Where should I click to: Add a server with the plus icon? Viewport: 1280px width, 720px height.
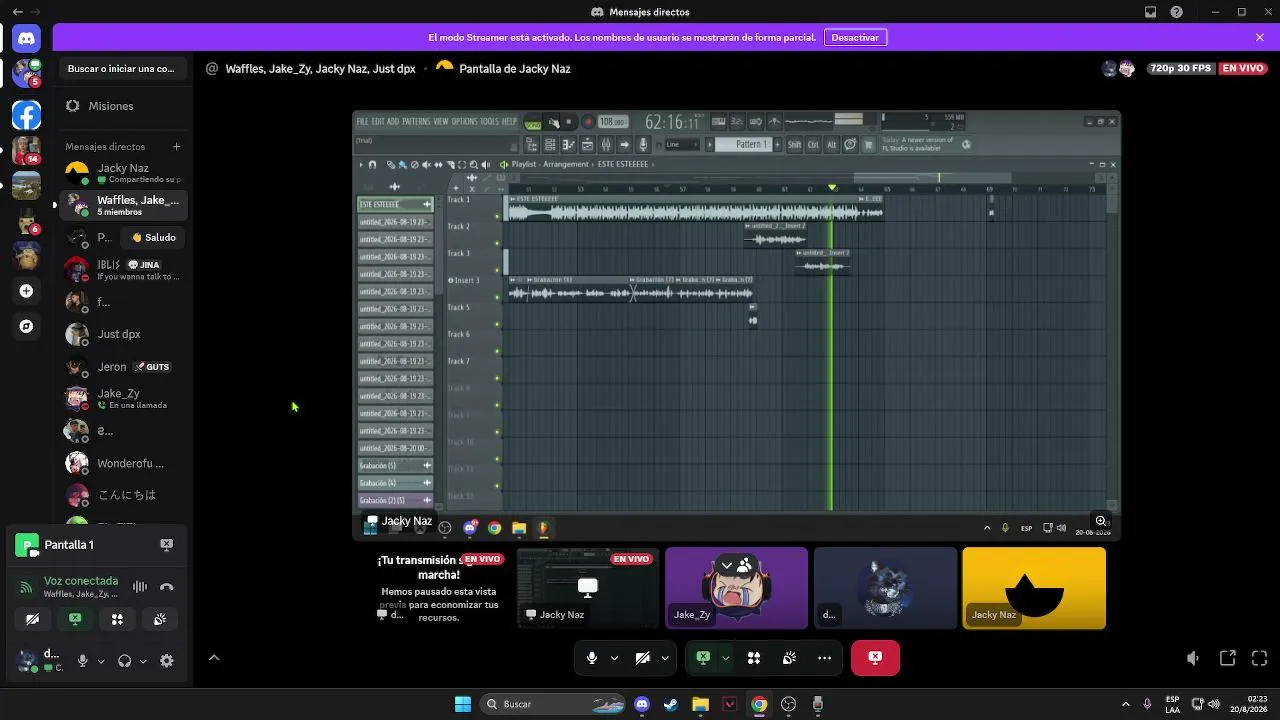pos(26,291)
